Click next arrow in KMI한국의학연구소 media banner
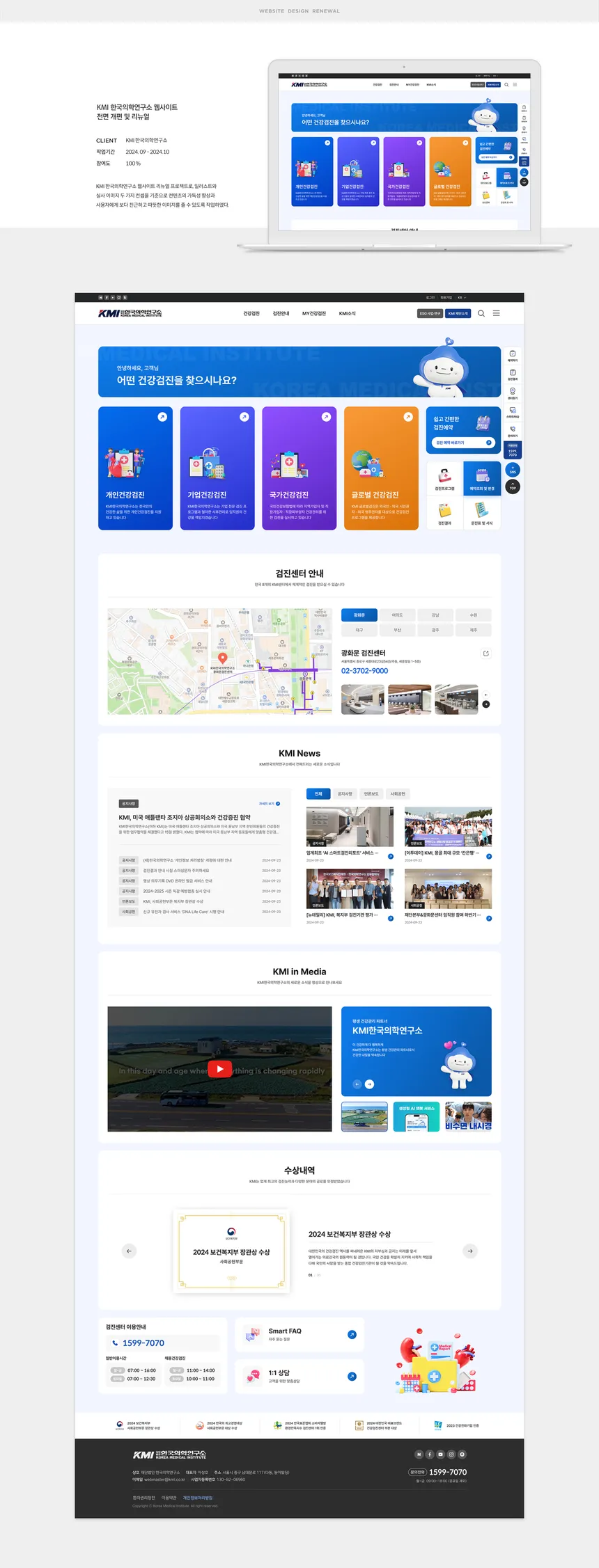 [369, 1084]
